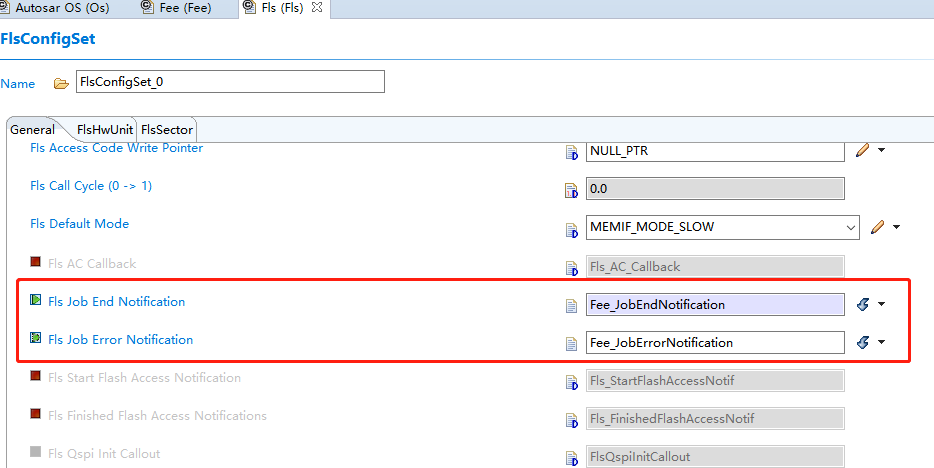The image size is (934, 468).
Task: Toggle the Fls AC Callback enable box
Action: pos(36,261)
